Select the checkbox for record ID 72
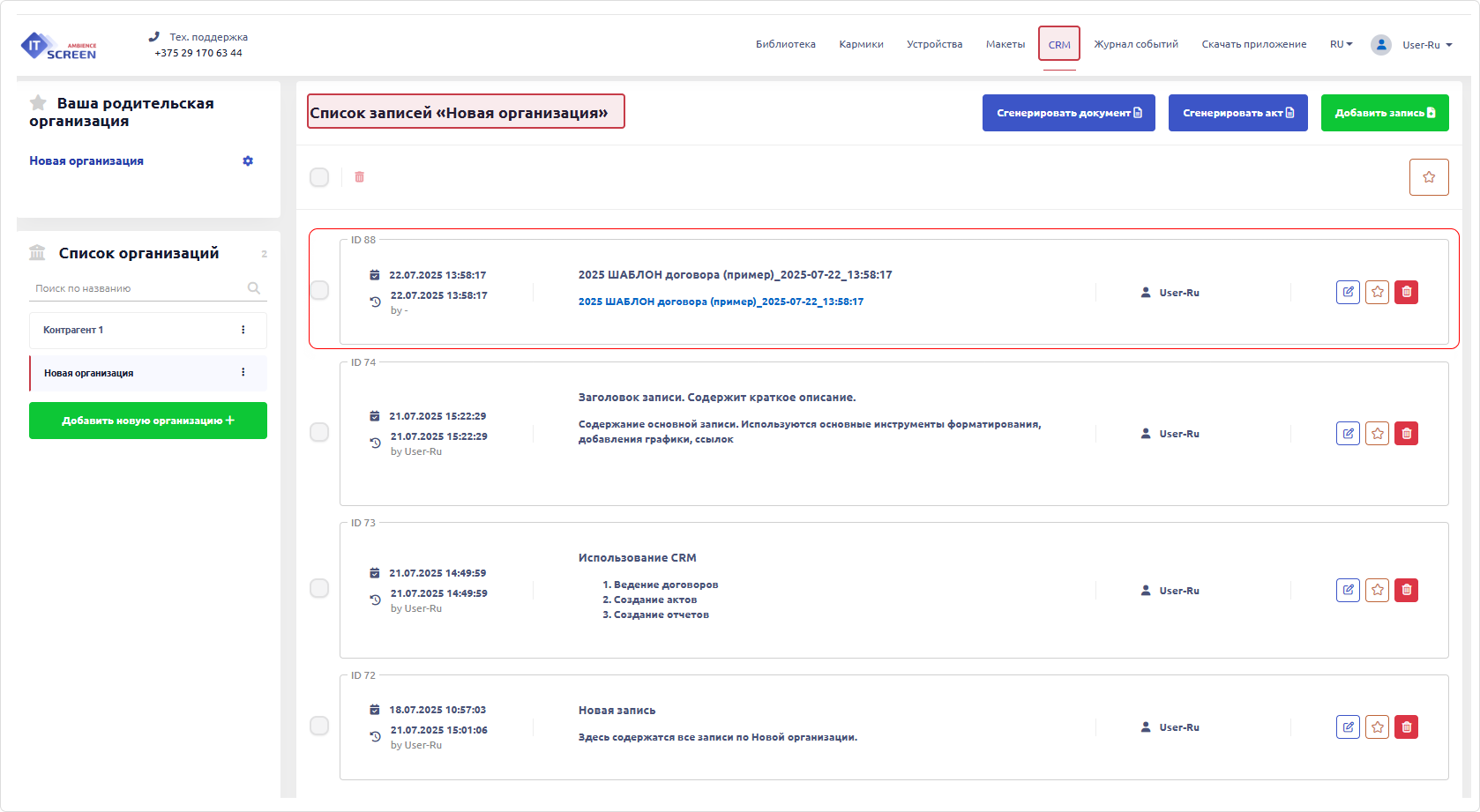The image size is (1480, 812). point(319,726)
